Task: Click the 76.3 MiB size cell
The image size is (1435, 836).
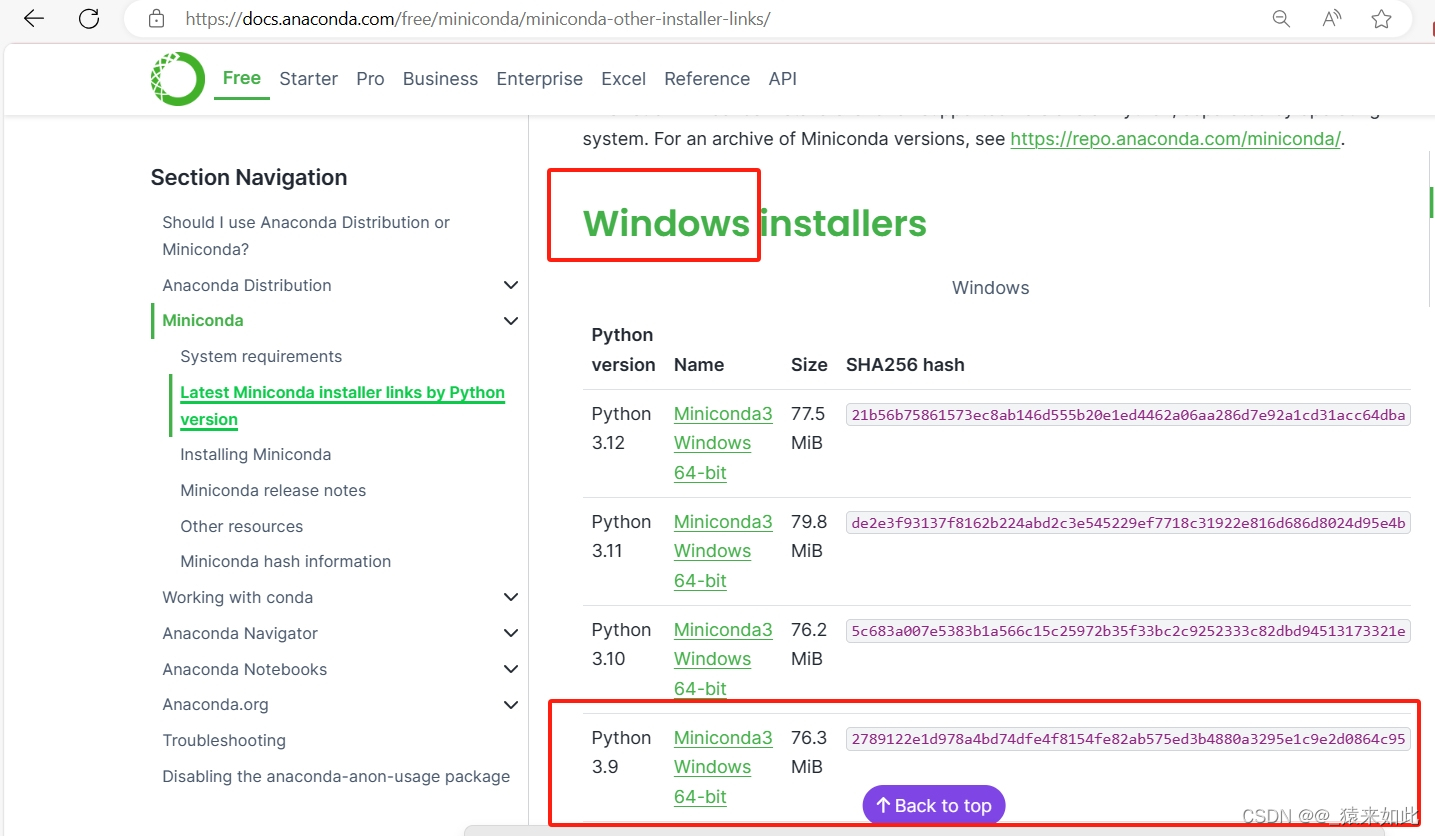Action: pos(809,752)
